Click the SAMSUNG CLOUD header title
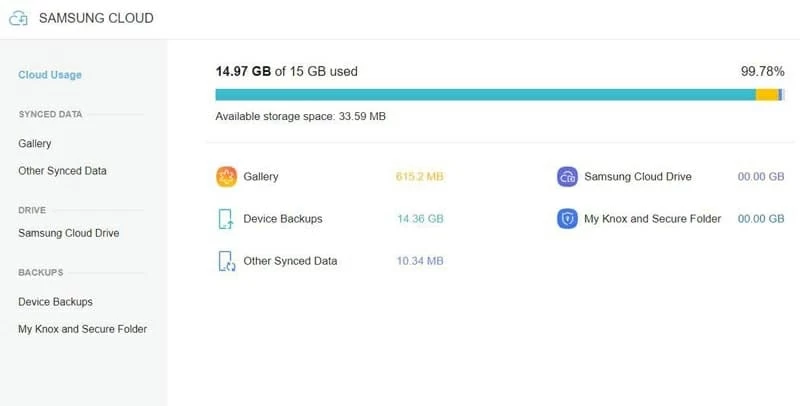This screenshot has height=406, width=800. pos(96,18)
